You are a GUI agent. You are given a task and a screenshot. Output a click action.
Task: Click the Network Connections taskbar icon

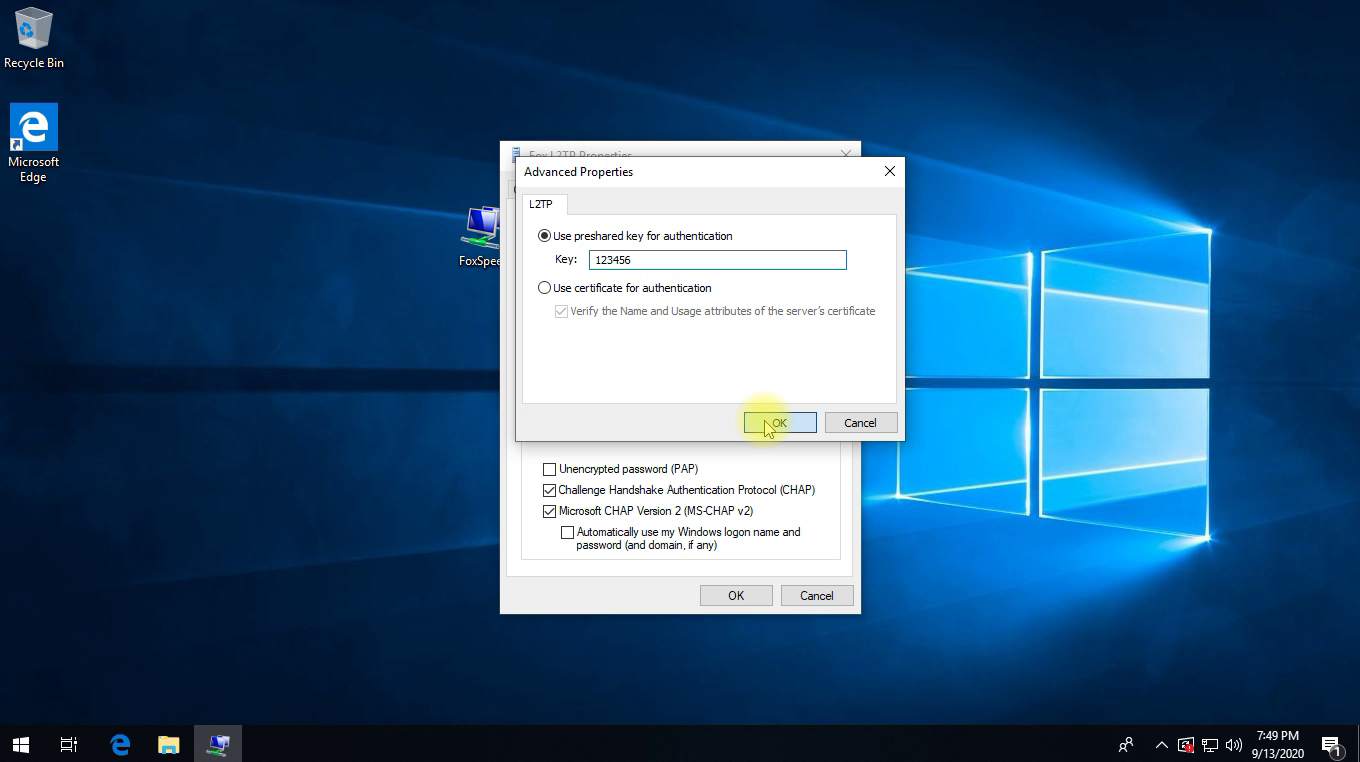(218, 744)
